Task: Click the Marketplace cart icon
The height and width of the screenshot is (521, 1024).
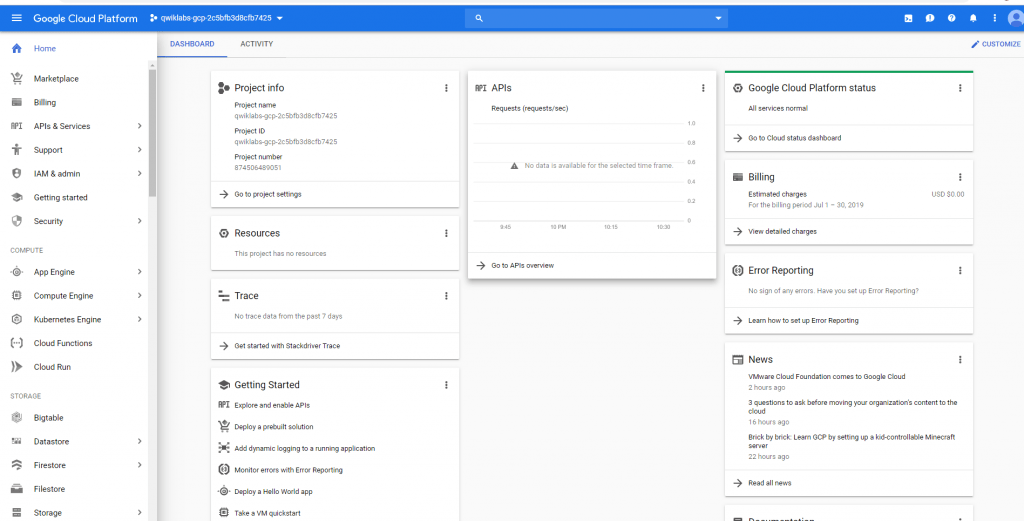Action: [17, 78]
